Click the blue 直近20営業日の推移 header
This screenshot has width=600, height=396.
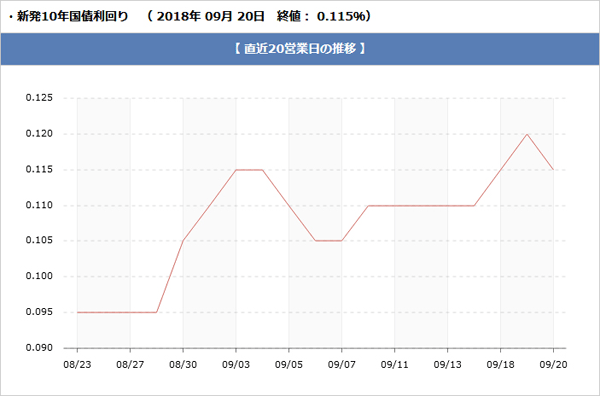[x=300, y=49]
